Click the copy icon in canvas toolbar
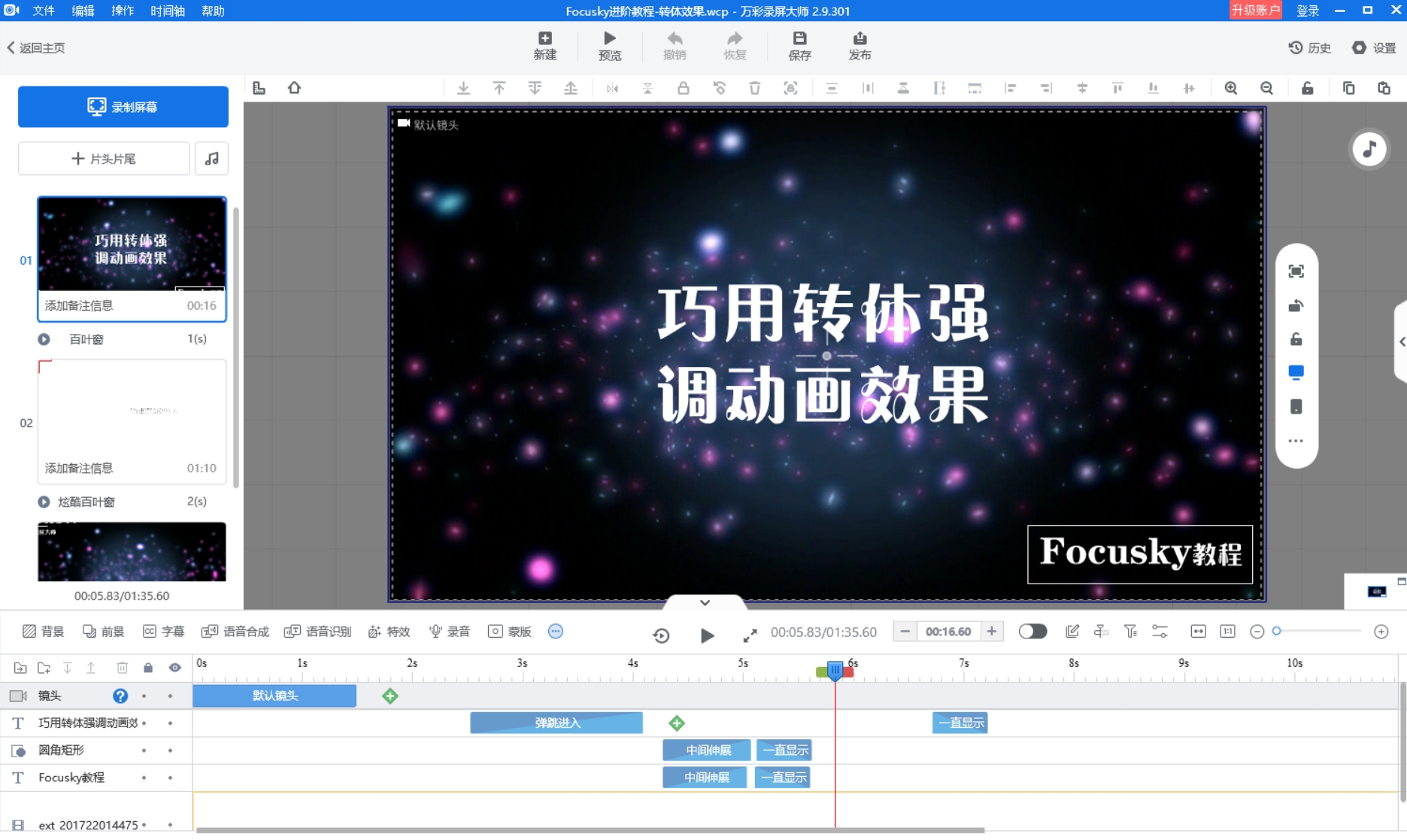The height and width of the screenshot is (840, 1407). point(1348,88)
